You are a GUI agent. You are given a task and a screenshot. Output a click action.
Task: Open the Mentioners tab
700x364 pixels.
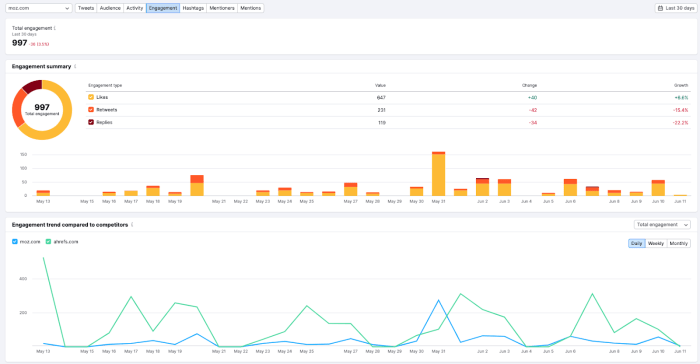coord(222,8)
